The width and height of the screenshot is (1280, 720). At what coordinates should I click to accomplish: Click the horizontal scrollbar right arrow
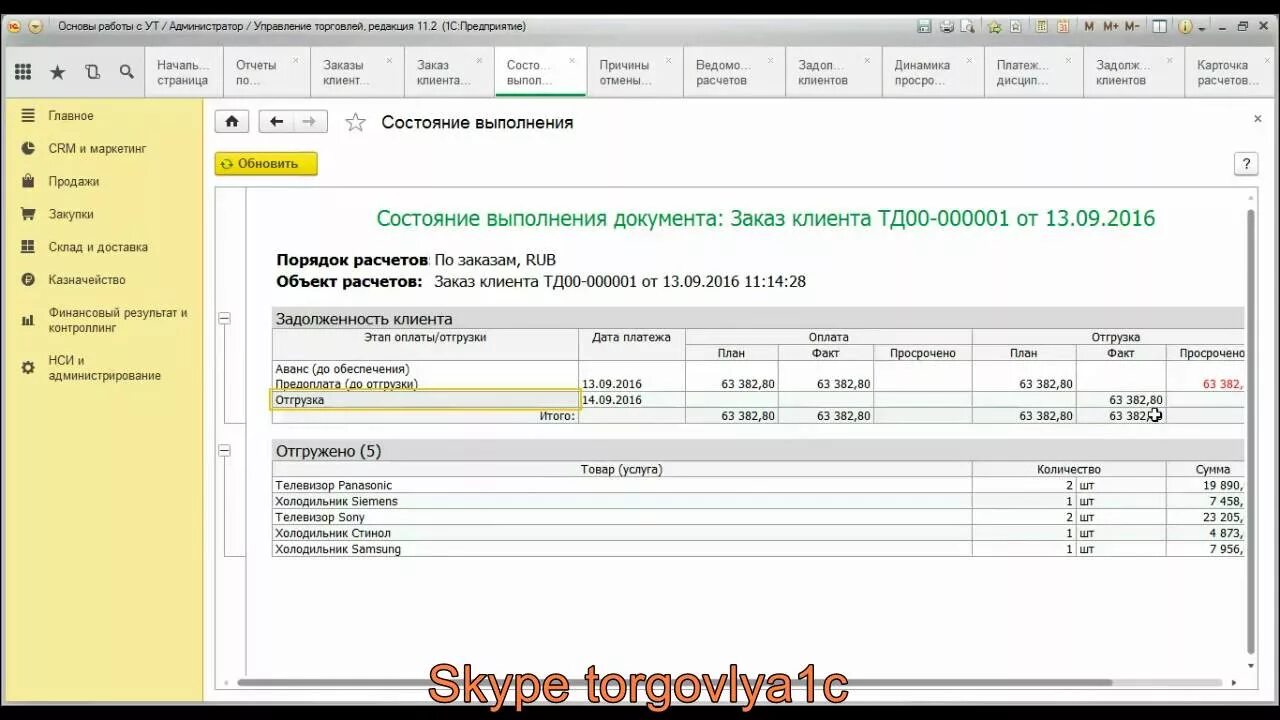tap(1235, 683)
